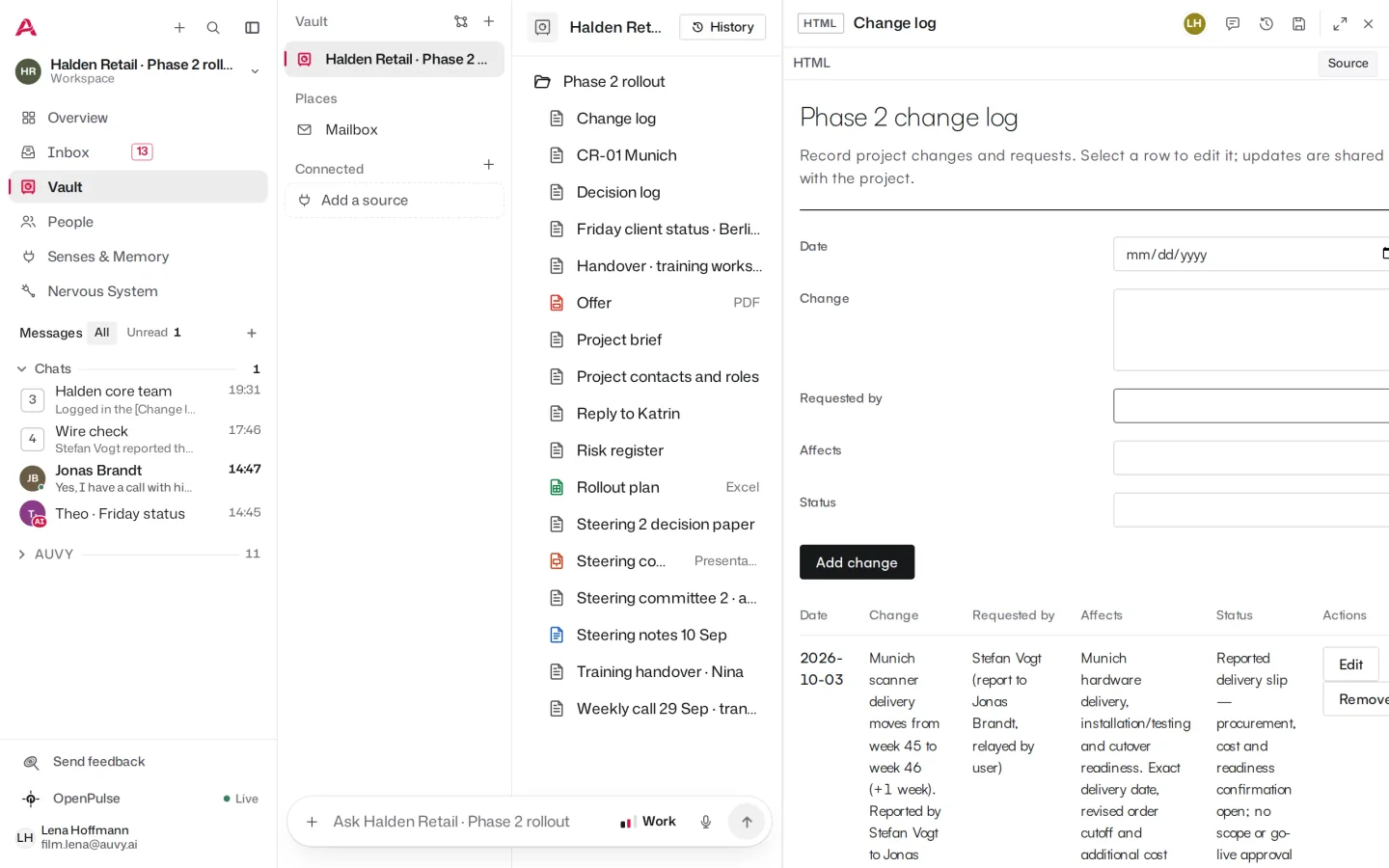This screenshot has height=868, width=1389.
Task: Click the Source button
Action: coord(1348,64)
